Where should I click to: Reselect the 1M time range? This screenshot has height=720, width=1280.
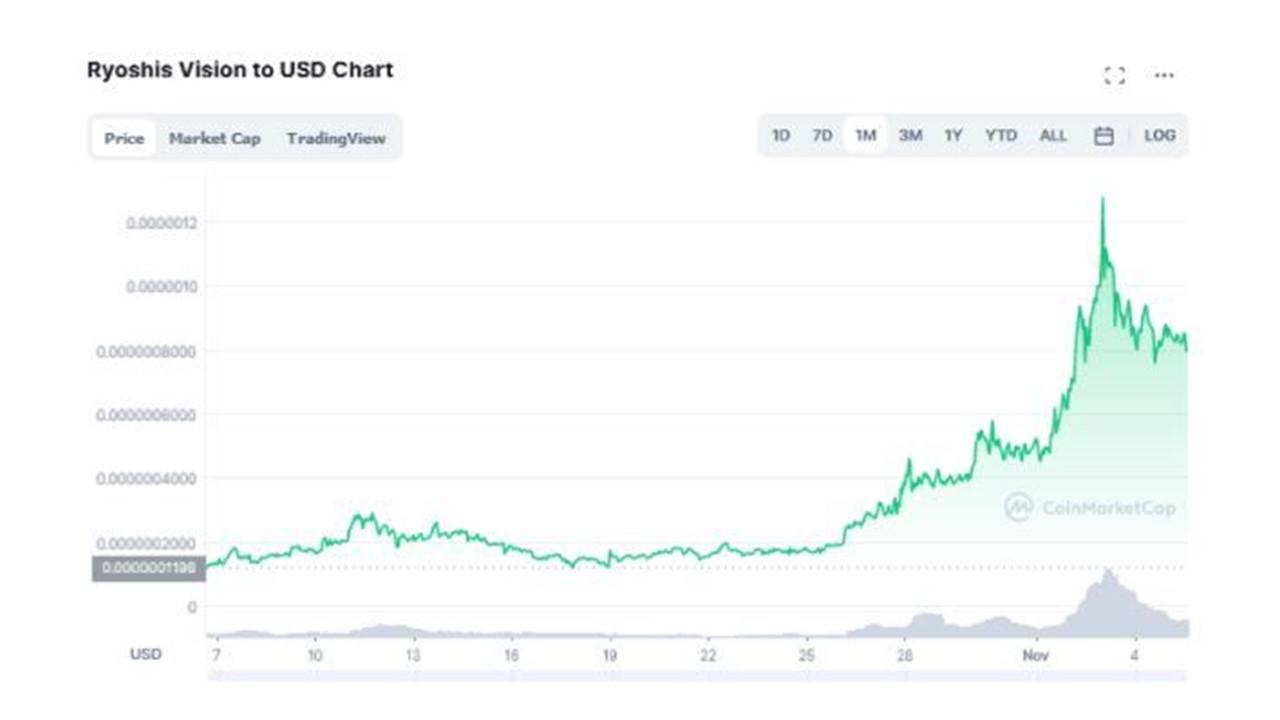(x=866, y=135)
